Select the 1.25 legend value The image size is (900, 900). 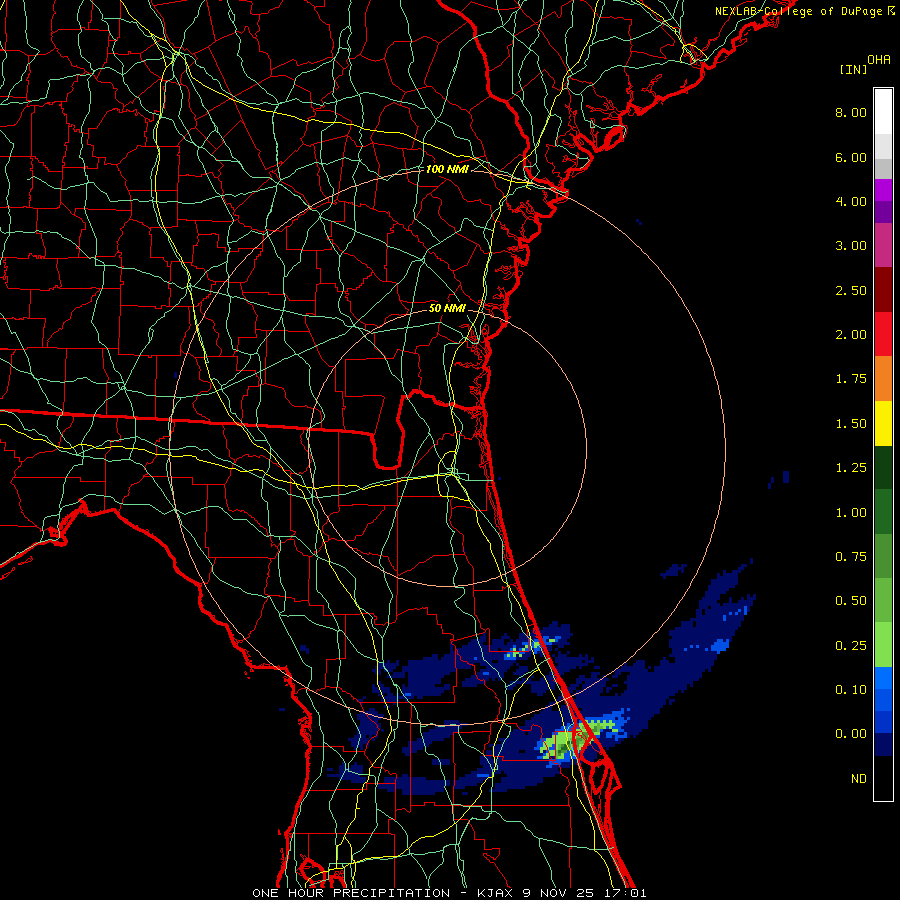point(851,468)
